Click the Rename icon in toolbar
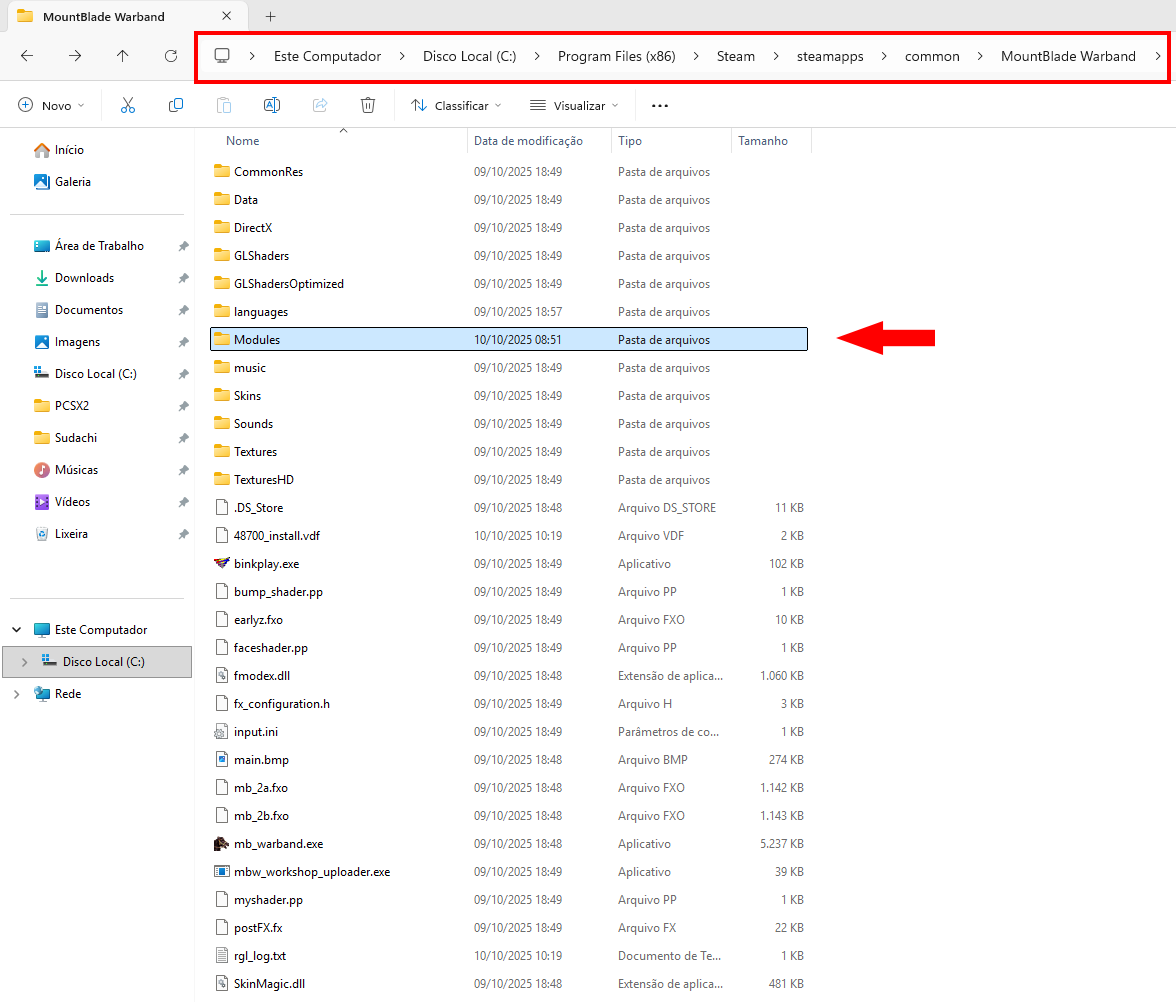The width and height of the screenshot is (1176, 1002). [272, 106]
